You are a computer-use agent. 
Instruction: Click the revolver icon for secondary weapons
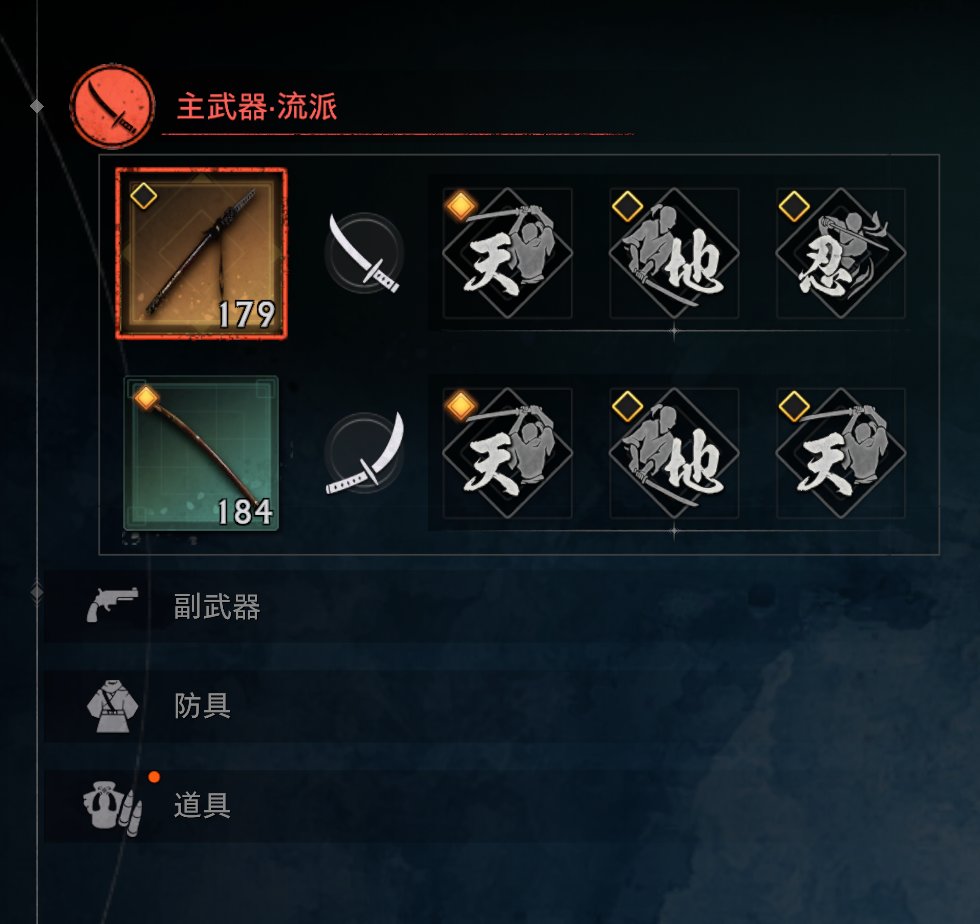[112, 605]
